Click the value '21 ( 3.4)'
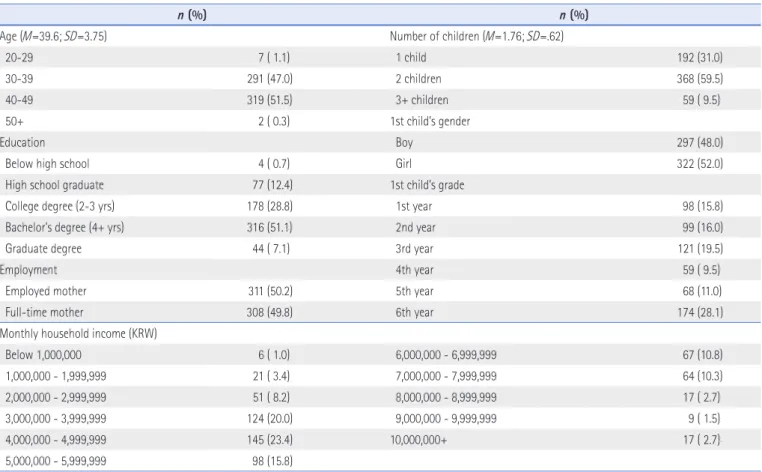Image resolution: width=762 pixels, height=472 pixels. click(271, 376)
